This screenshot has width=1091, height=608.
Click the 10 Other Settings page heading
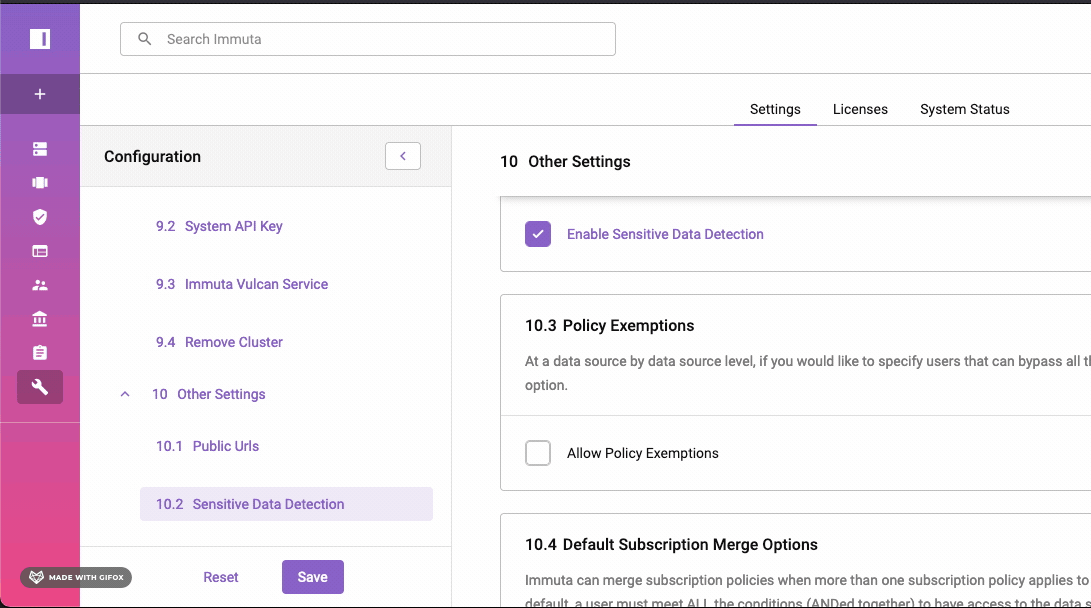tap(565, 161)
